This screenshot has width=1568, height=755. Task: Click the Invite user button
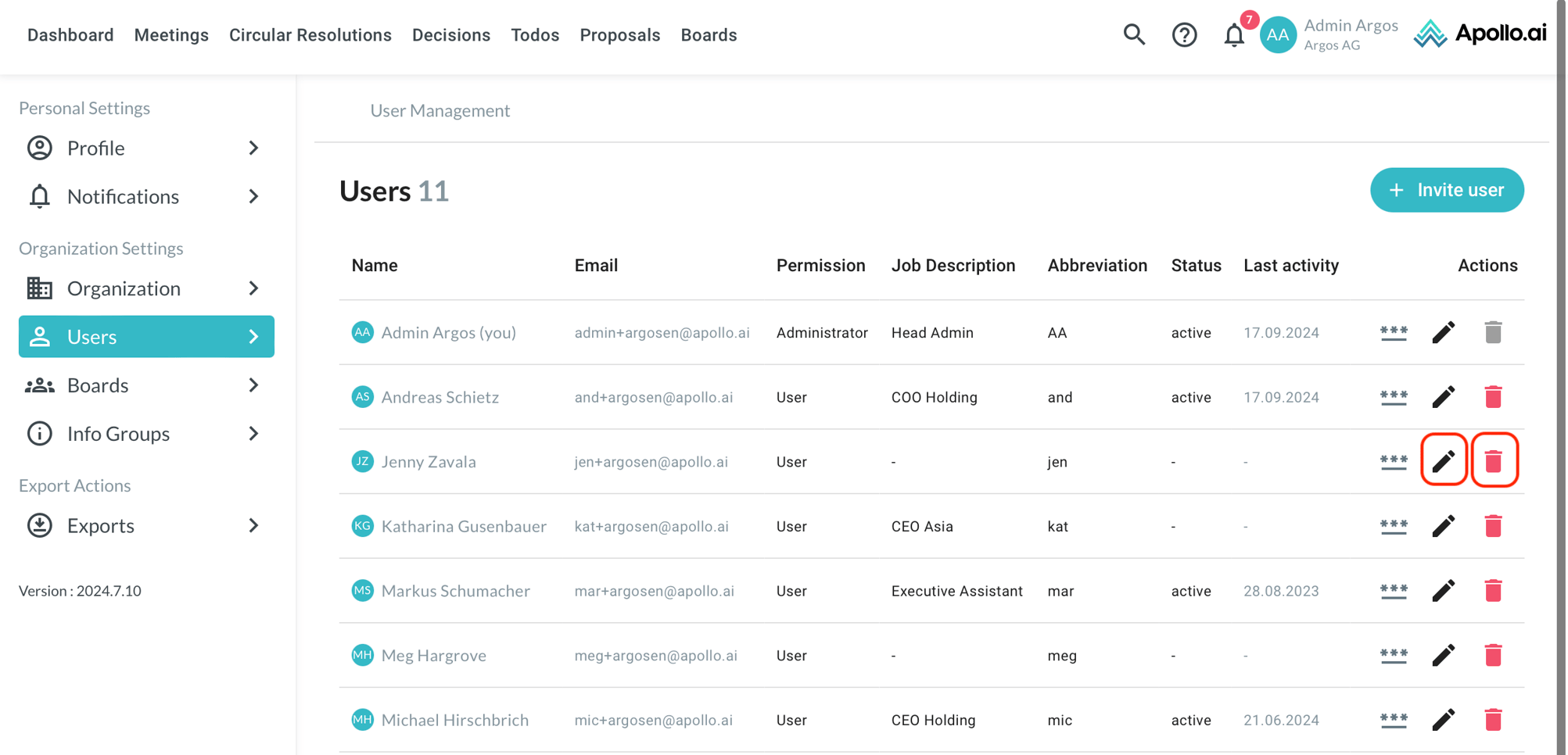click(1447, 190)
